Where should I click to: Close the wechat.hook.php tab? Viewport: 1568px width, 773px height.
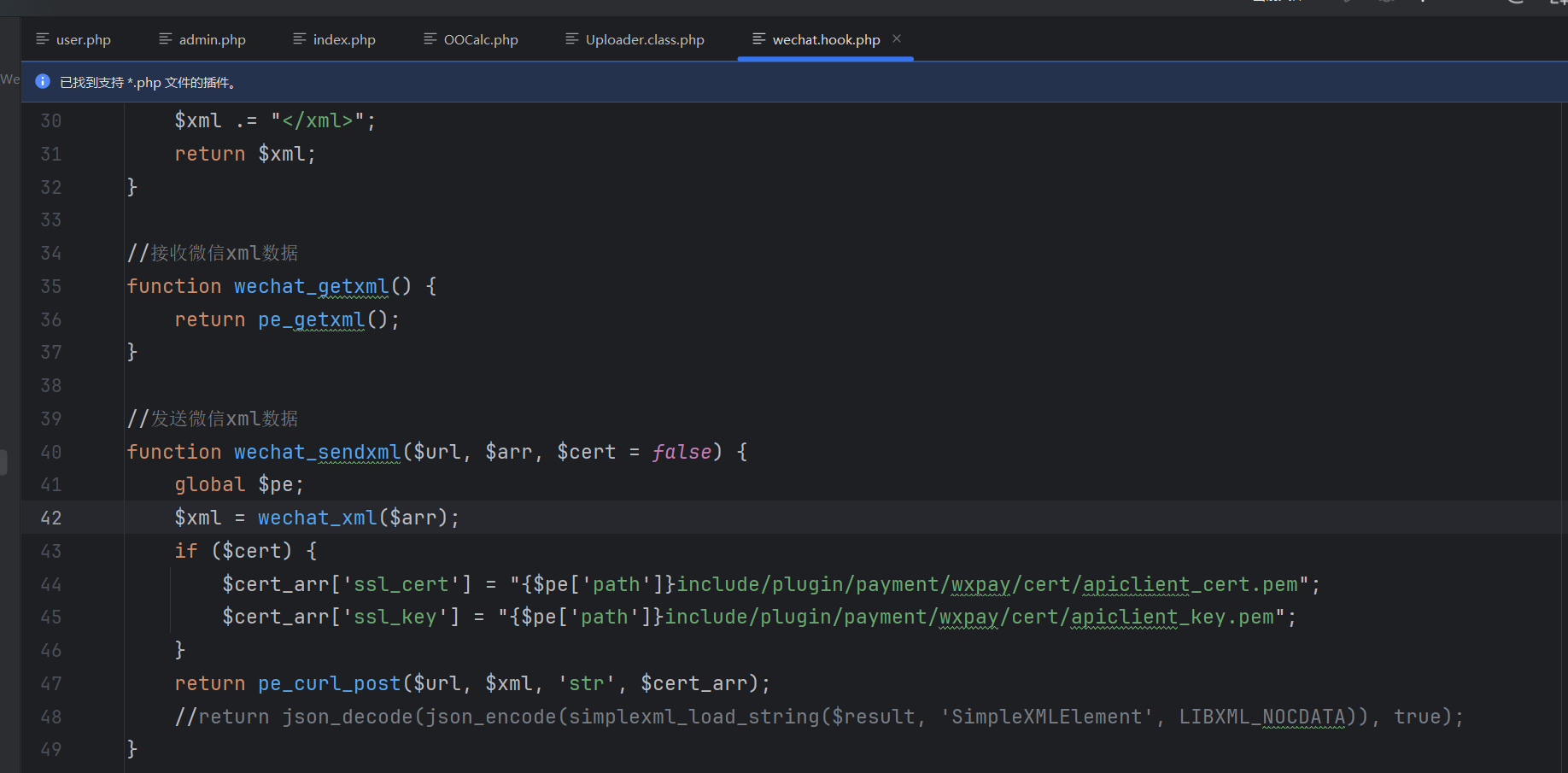click(x=897, y=38)
